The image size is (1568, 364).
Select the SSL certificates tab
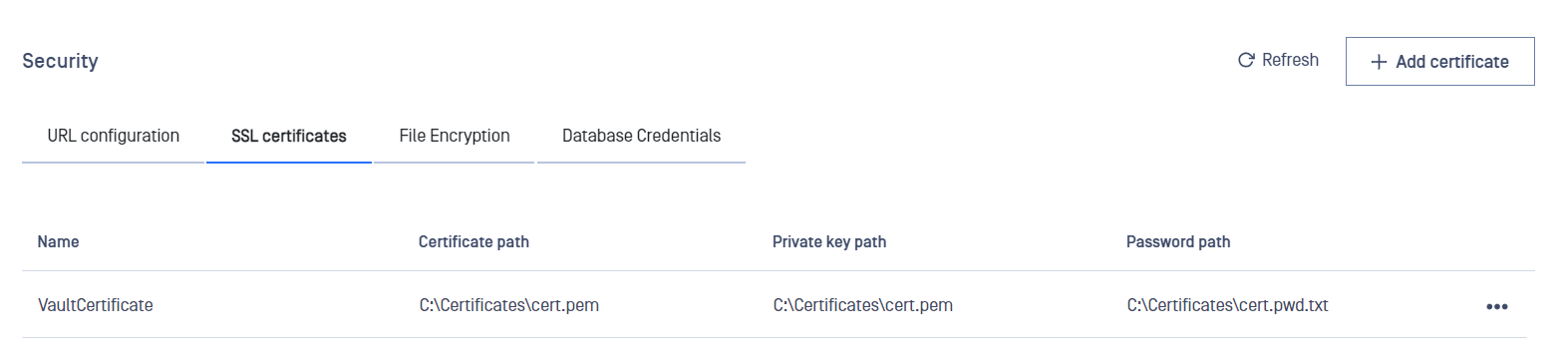click(289, 136)
